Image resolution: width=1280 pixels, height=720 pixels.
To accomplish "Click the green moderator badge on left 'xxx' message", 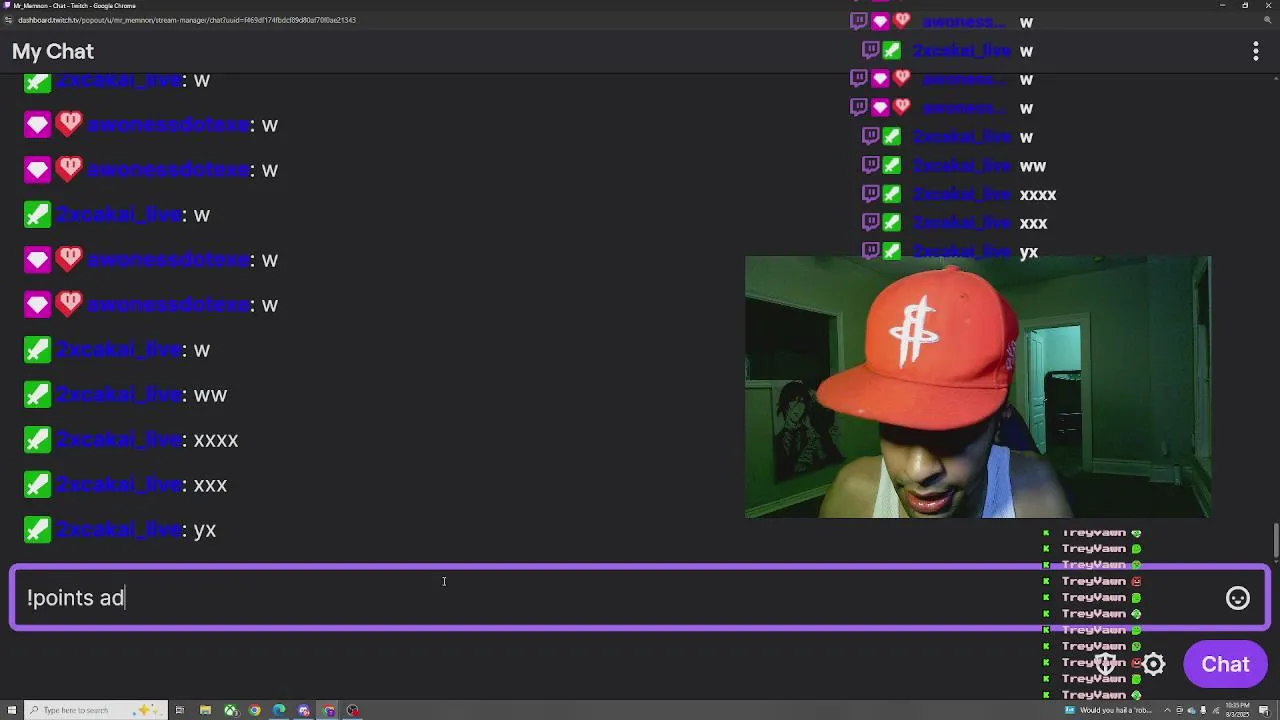I will [x=37, y=484].
